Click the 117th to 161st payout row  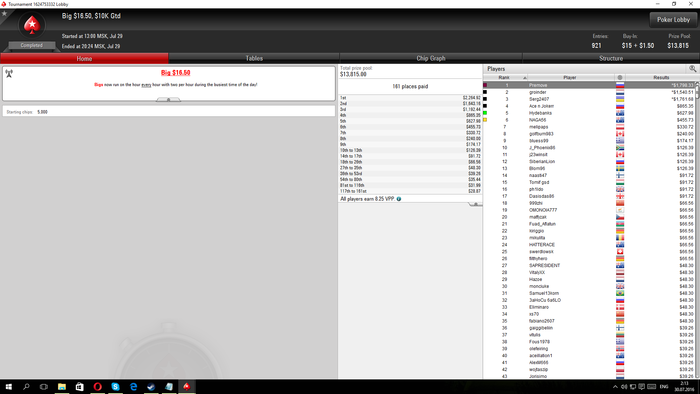[410, 191]
